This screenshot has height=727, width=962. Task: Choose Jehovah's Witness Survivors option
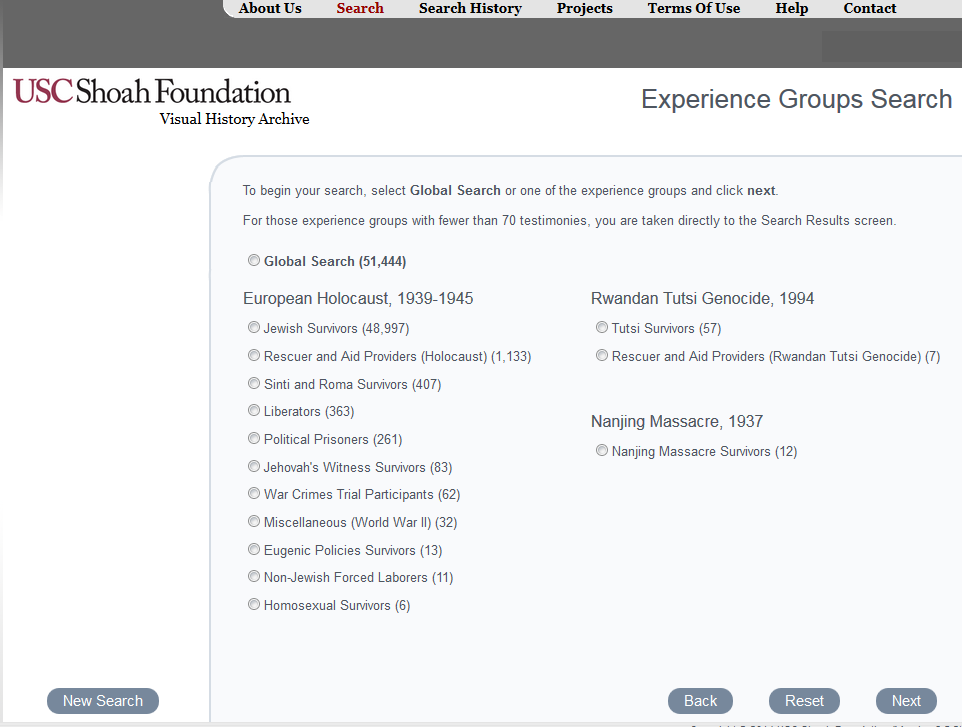(x=254, y=466)
